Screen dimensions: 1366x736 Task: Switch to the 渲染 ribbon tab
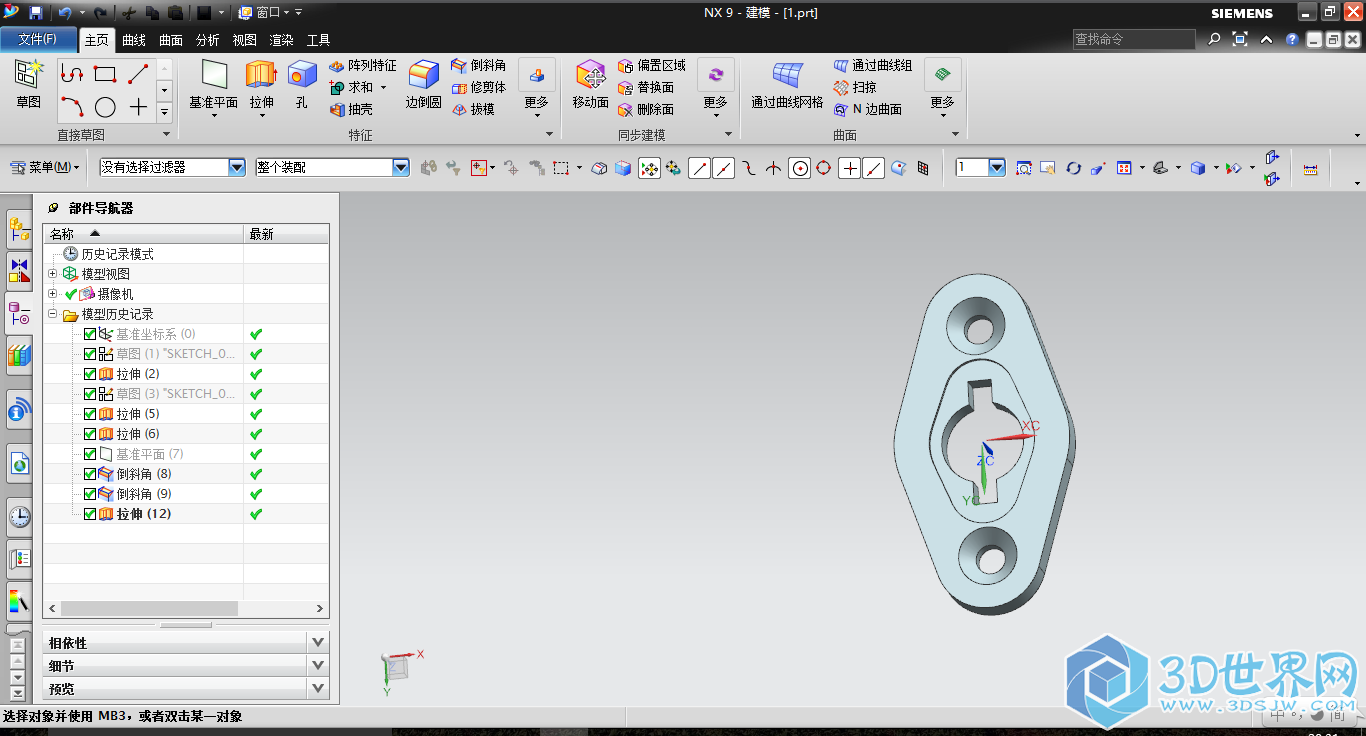[282, 40]
